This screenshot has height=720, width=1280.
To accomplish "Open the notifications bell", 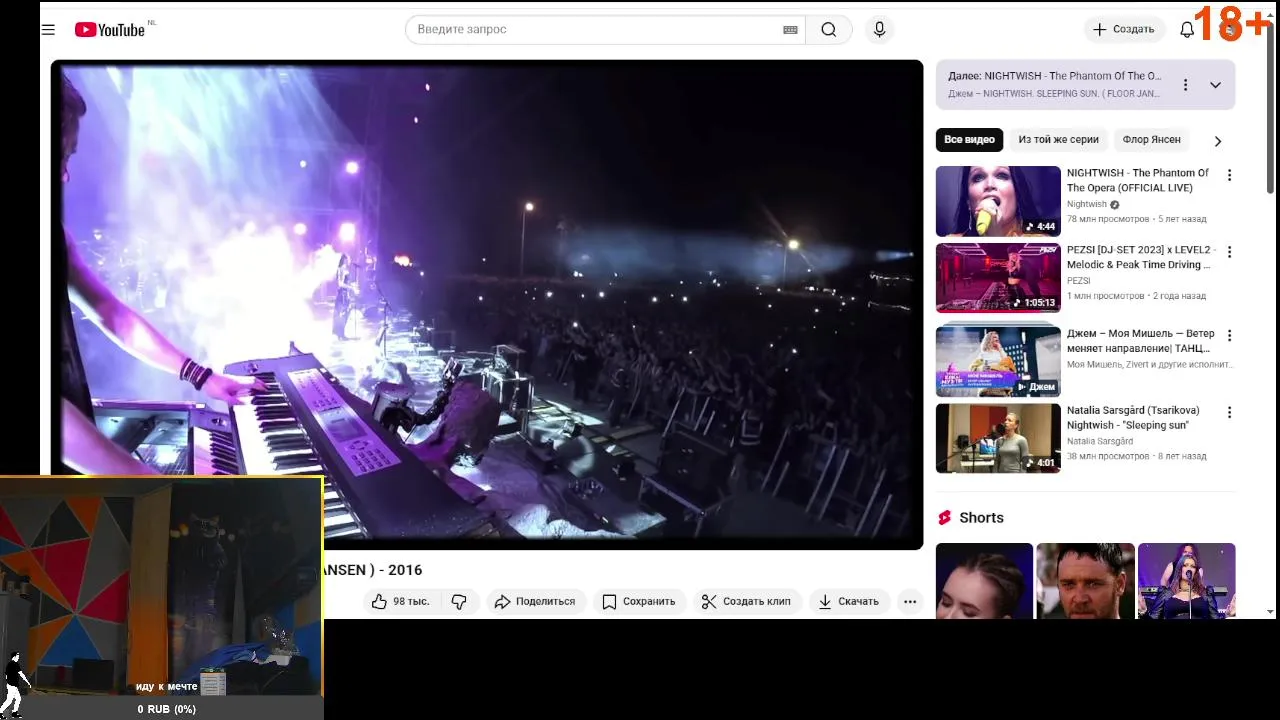I will click(1187, 30).
